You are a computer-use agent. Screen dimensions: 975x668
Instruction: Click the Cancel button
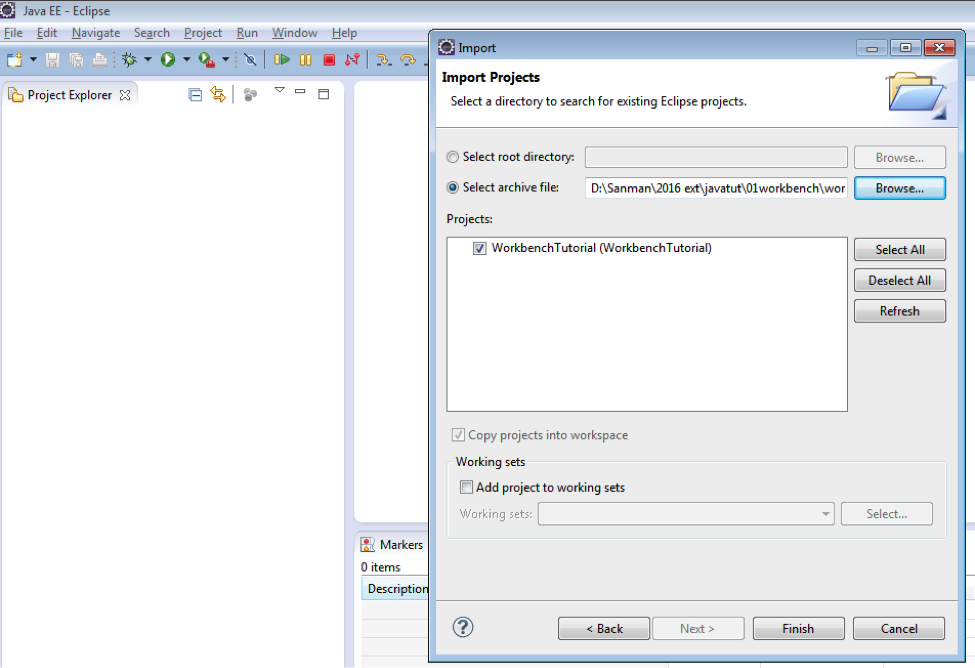point(899,628)
